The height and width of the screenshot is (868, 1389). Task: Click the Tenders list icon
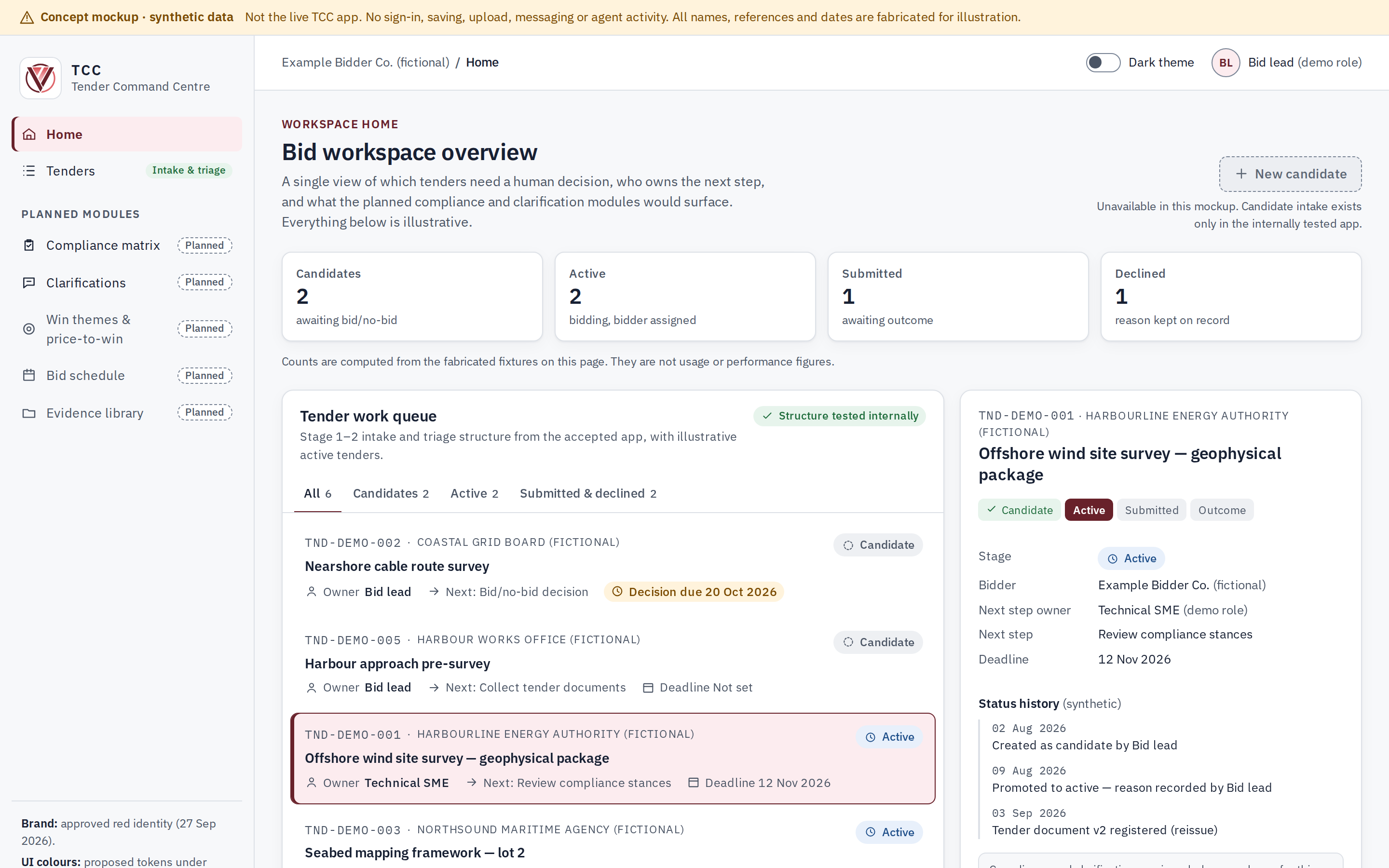pos(29,171)
